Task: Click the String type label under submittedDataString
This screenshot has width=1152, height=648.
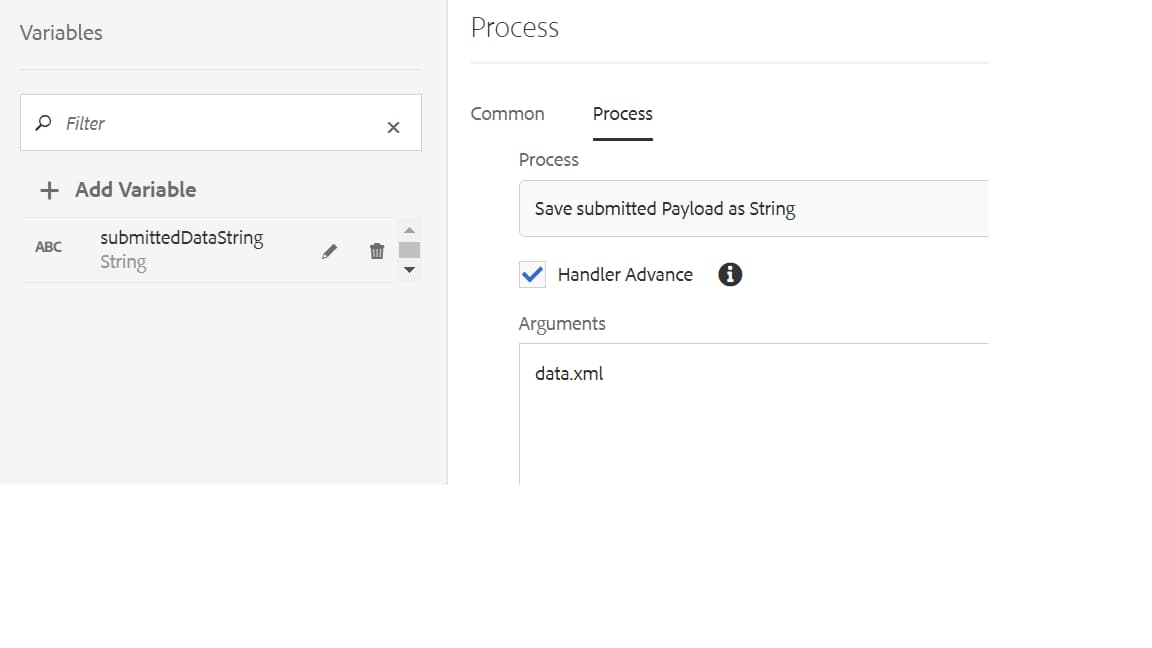Action: tap(122, 261)
